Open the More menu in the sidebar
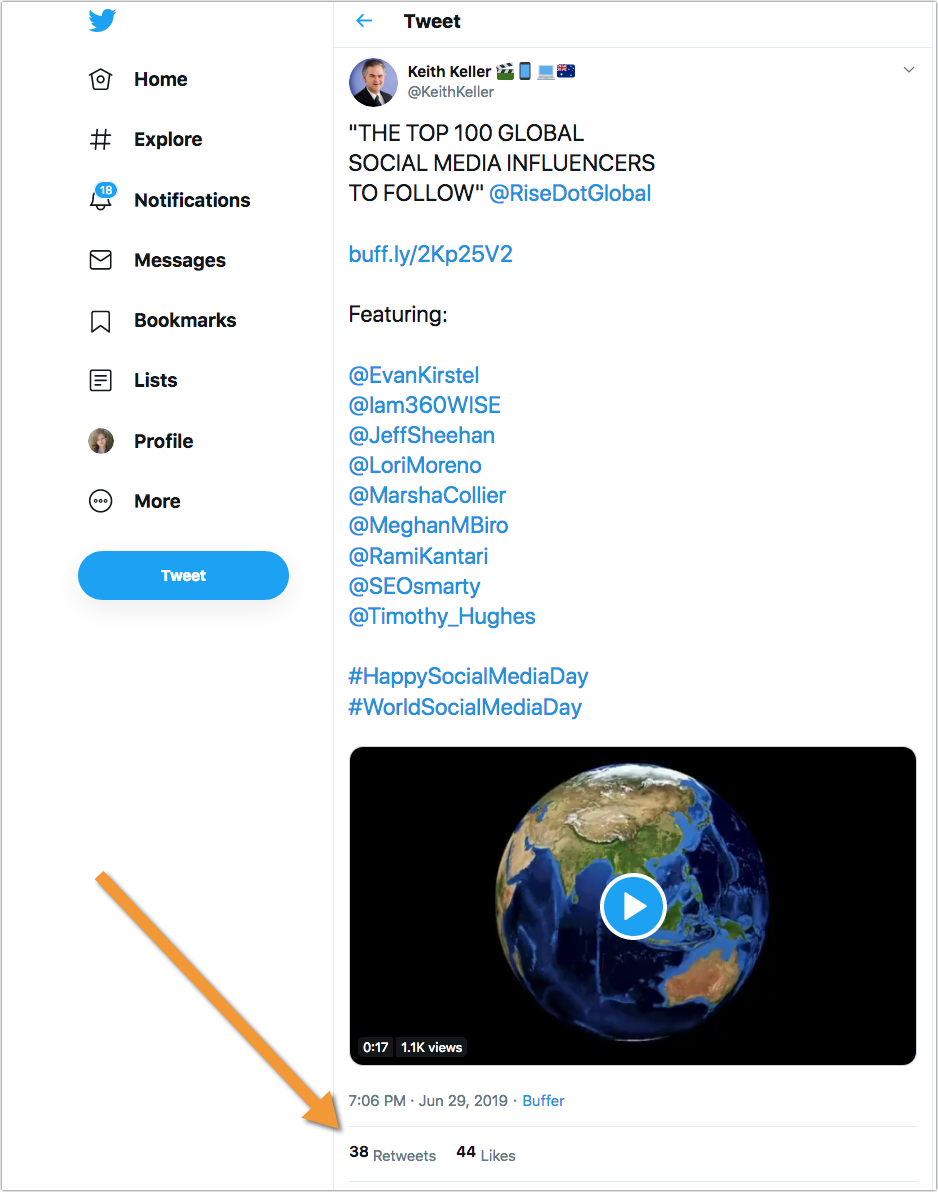The image size is (938, 1192). pyautogui.click(x=155, y=500)
